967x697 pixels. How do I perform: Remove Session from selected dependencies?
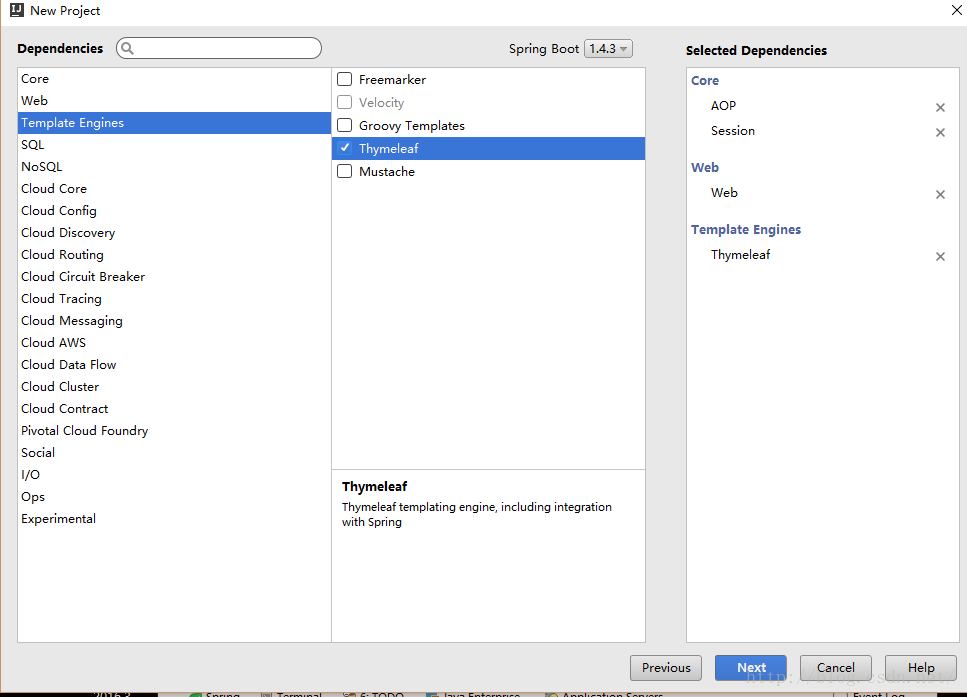(x=940, y=133)
